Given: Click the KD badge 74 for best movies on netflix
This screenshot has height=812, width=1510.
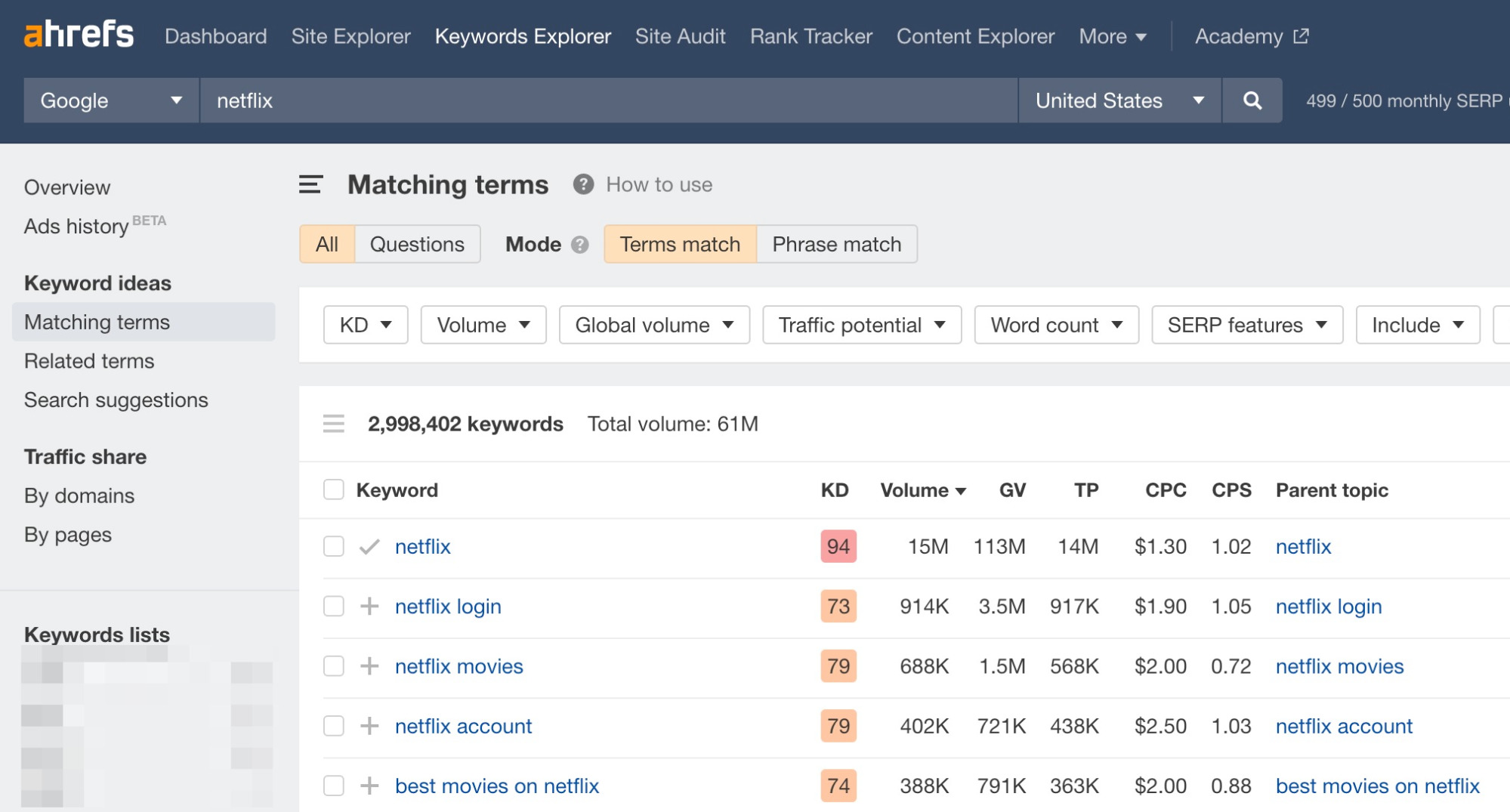Looking at the screenshot, I should click(x=838, y=786).
